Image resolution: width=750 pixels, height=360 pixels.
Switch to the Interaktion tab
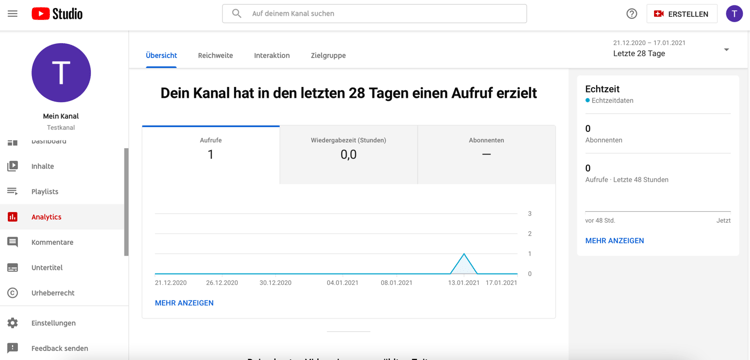tap(272, 55)
